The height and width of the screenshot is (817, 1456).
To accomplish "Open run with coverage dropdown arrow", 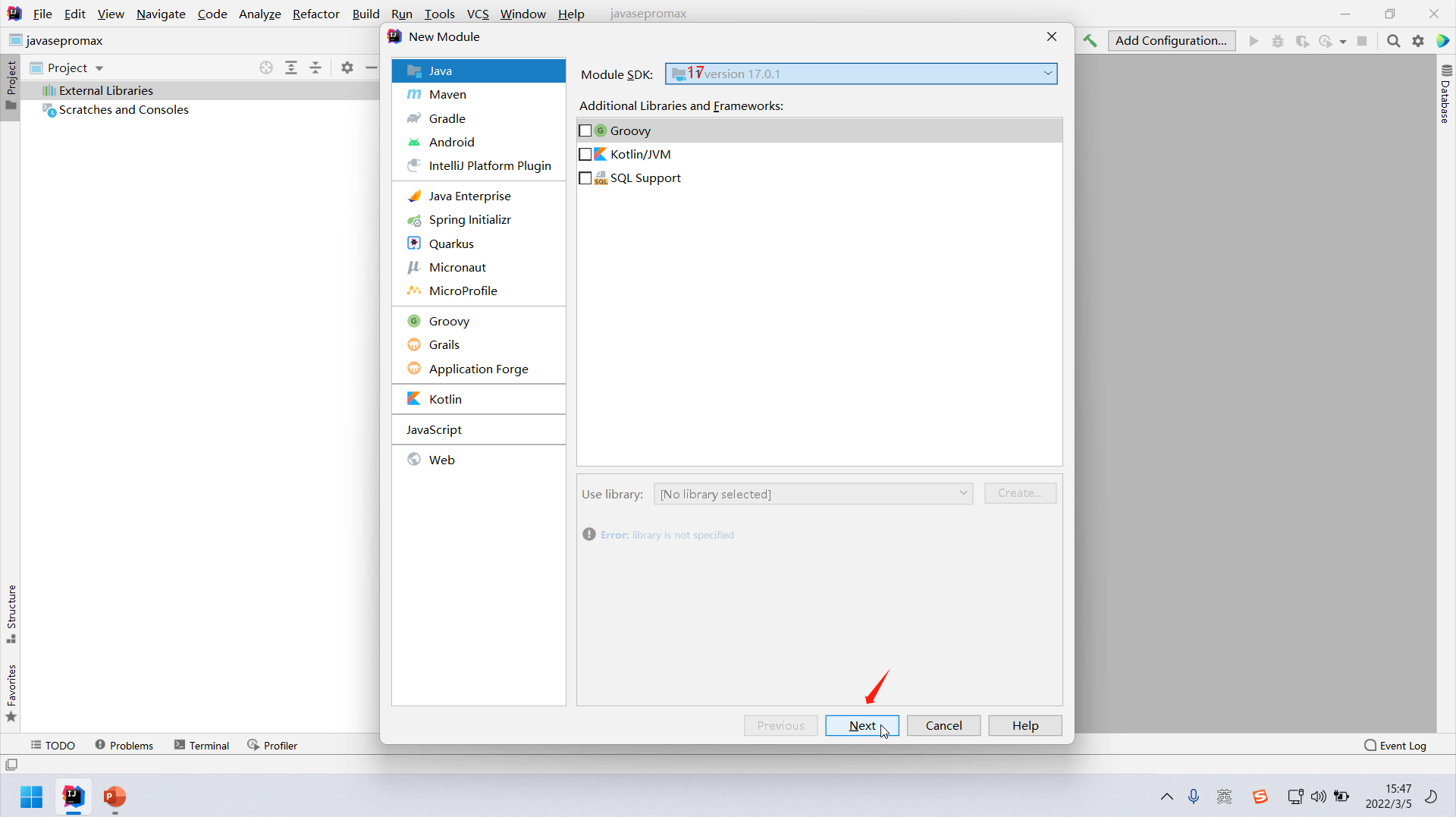I will (x=1343, y=42).
